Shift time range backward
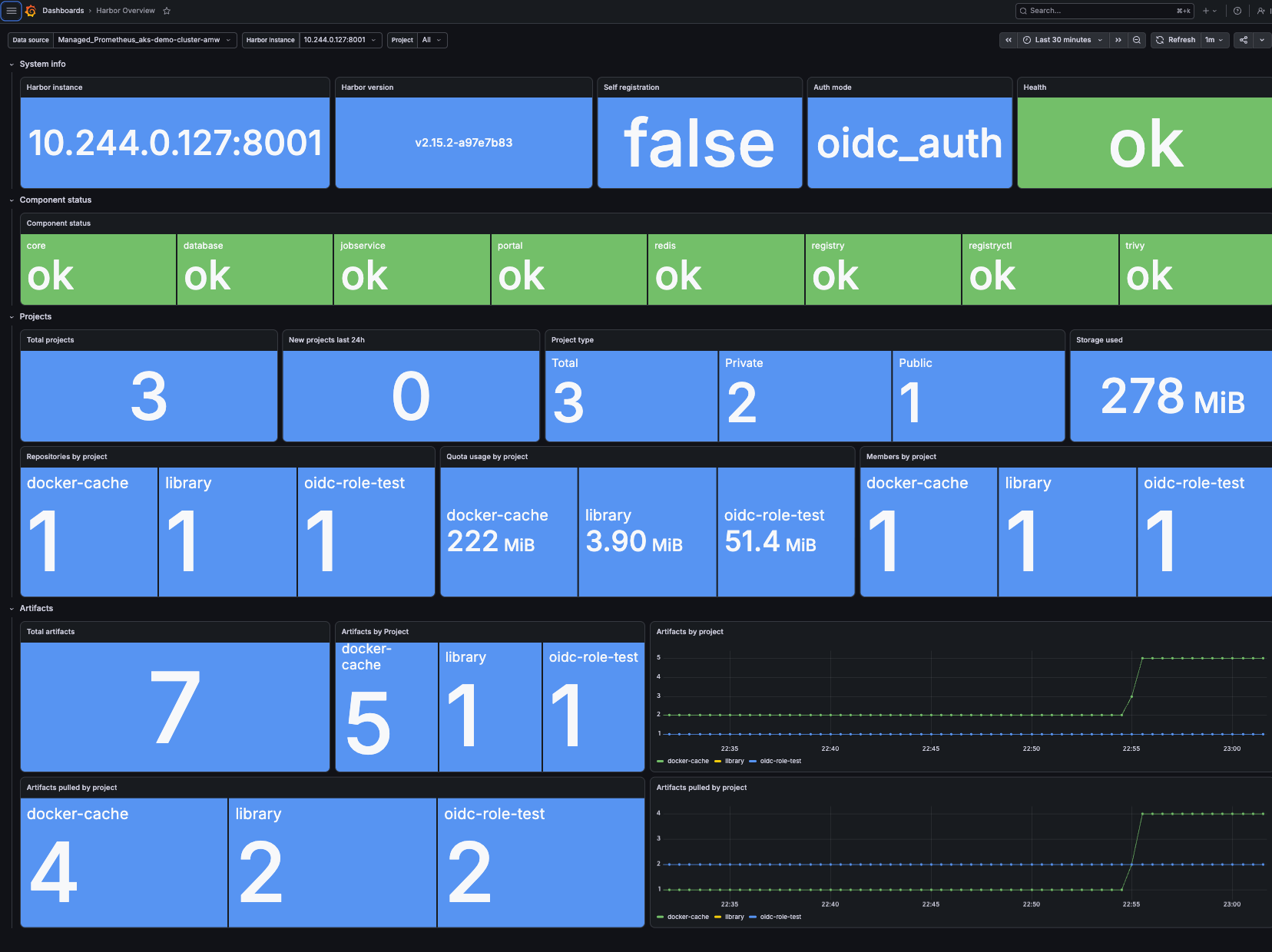The height and width of the screenshot is (952, 1272). coord(1009,40)
